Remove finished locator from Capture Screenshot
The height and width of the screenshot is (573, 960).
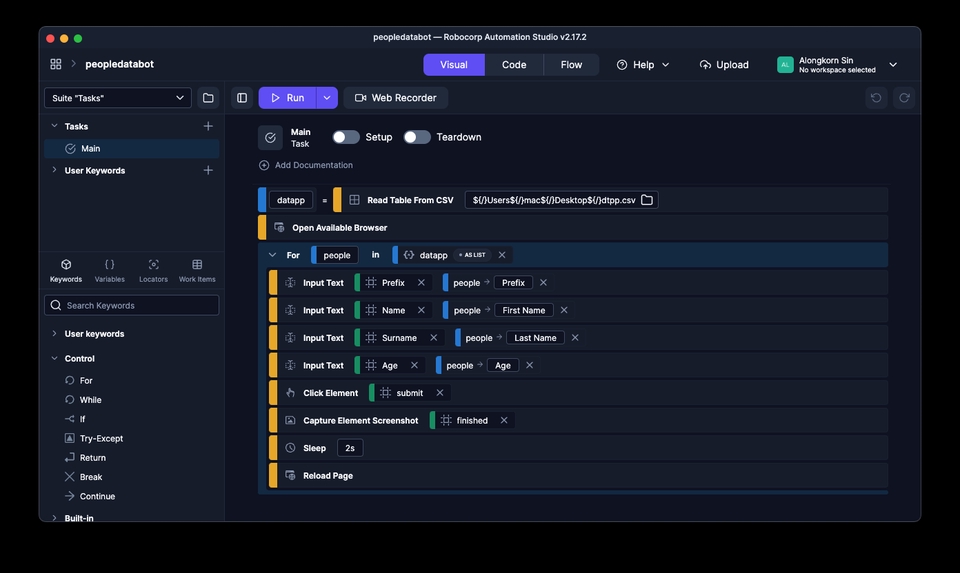click(x=504, y=421)
